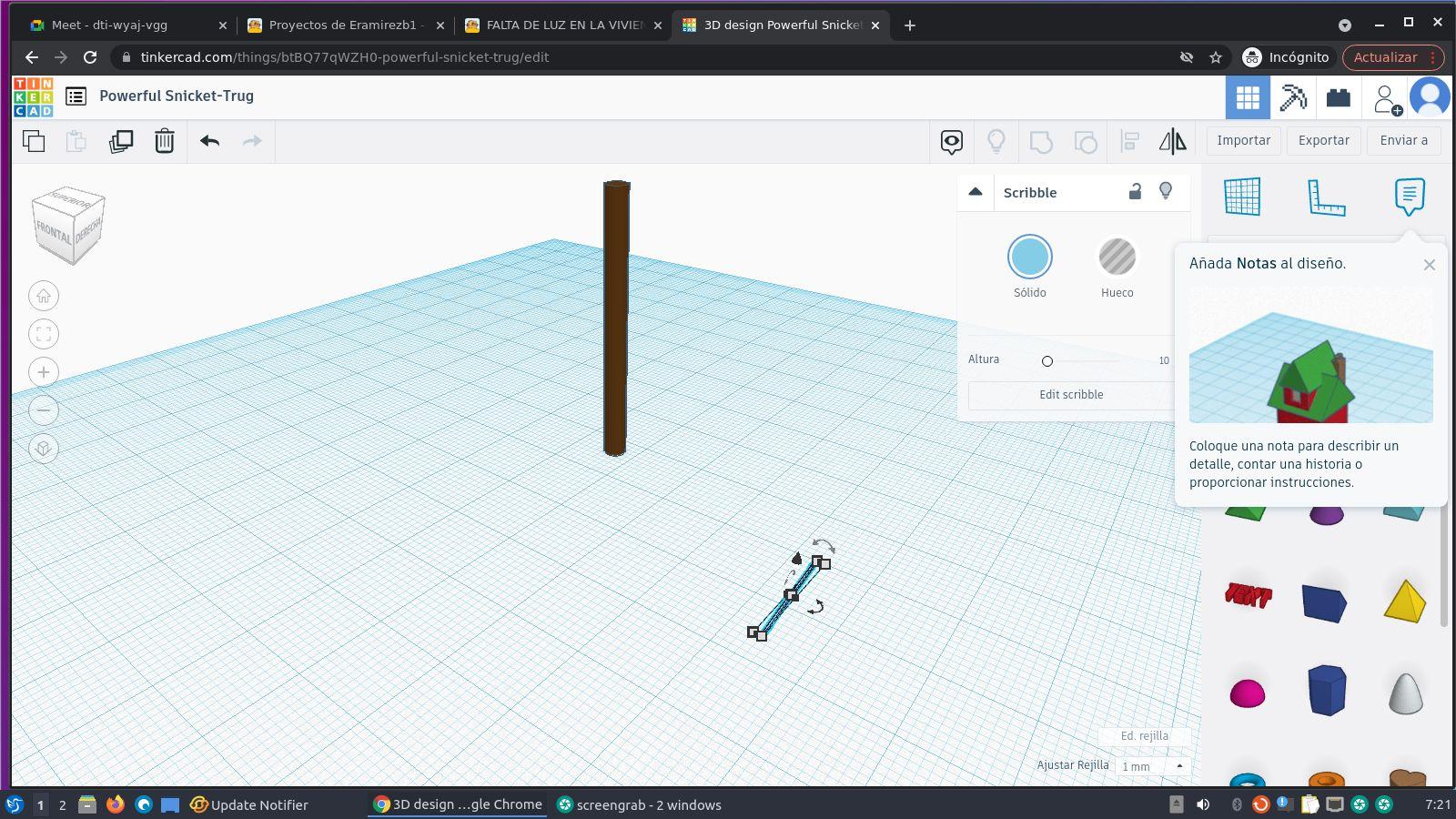This screenshot has height=819, width=1456.
Task: Toggle the lock on Scribble shape
Action: pyautogui.click(x=1135, y=191)
